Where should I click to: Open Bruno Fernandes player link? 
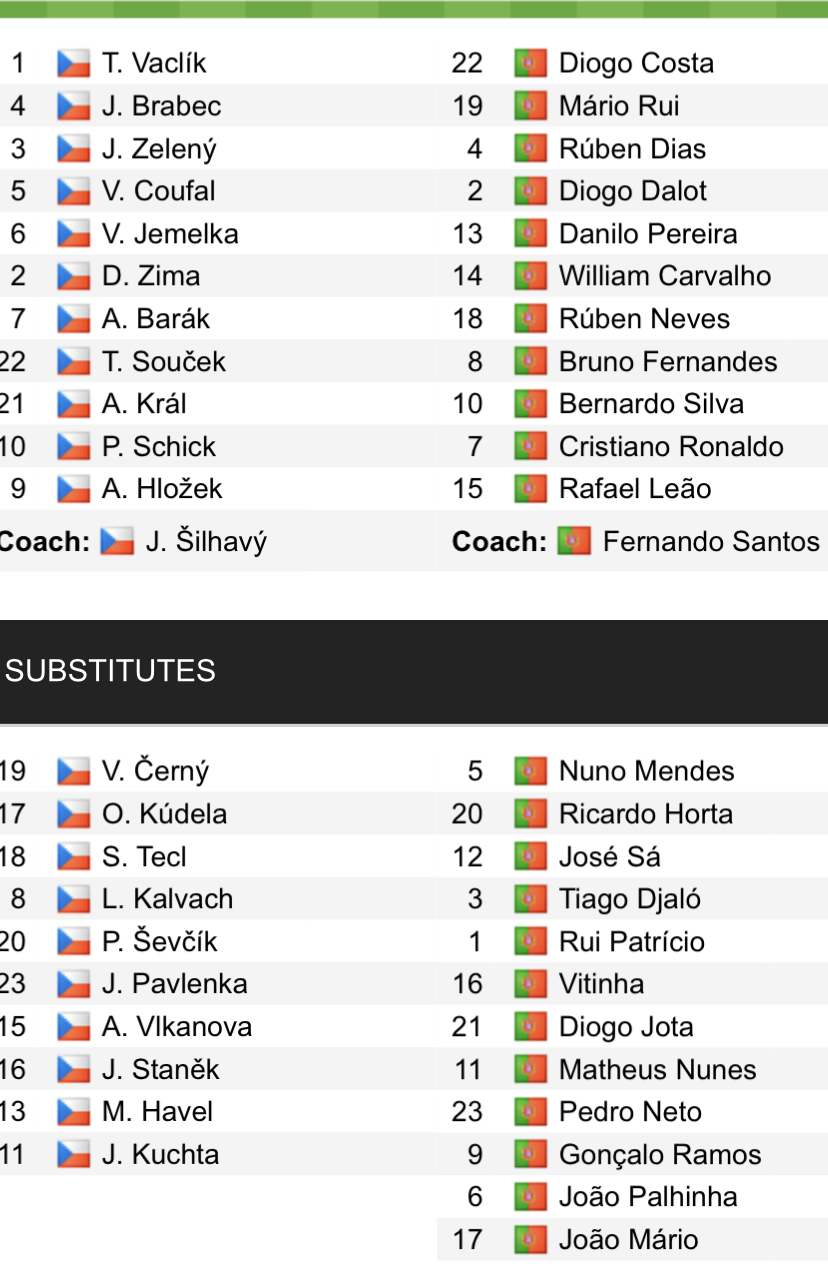tap(668, 362)
